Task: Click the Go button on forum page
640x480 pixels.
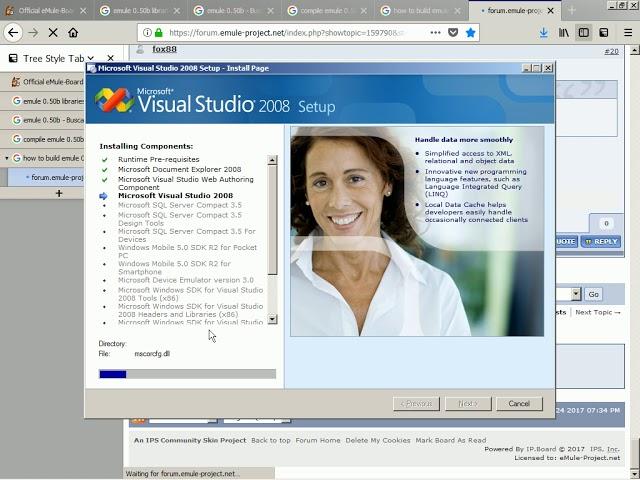Action: (593, 294)
